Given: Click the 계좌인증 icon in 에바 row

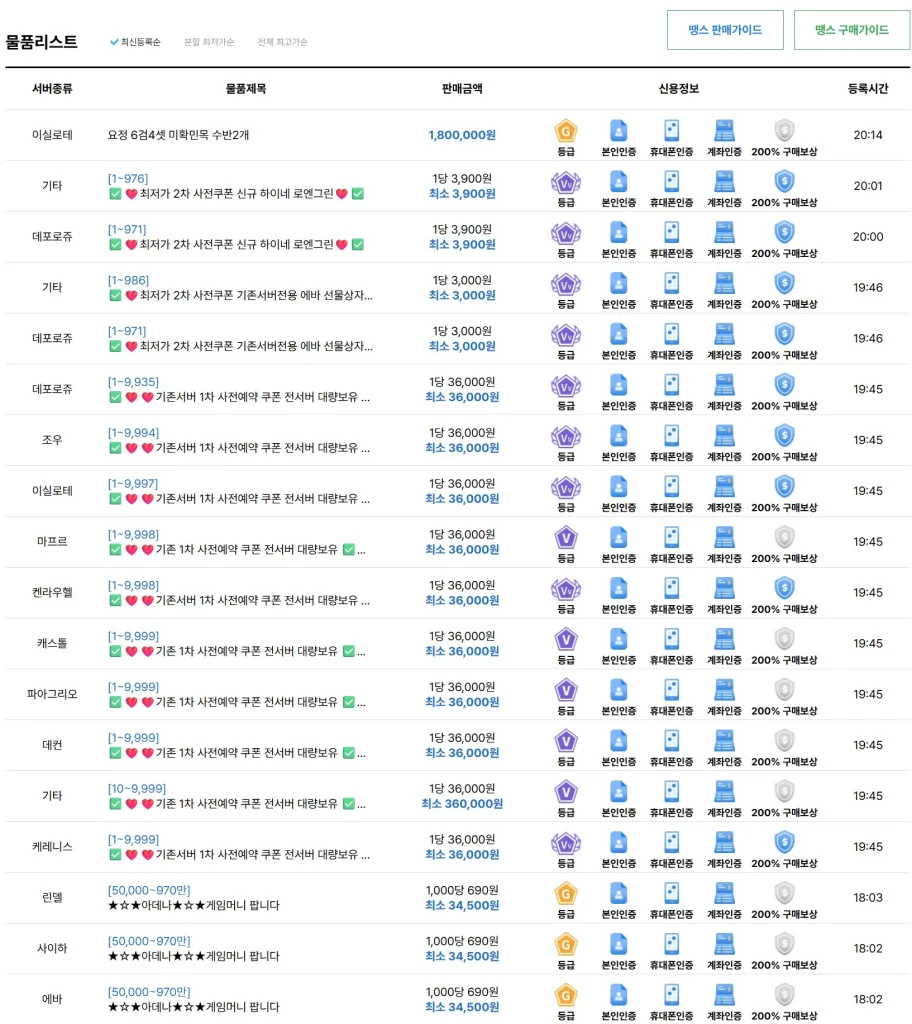Looking at the screenshot, I should (x=724, y=994).
